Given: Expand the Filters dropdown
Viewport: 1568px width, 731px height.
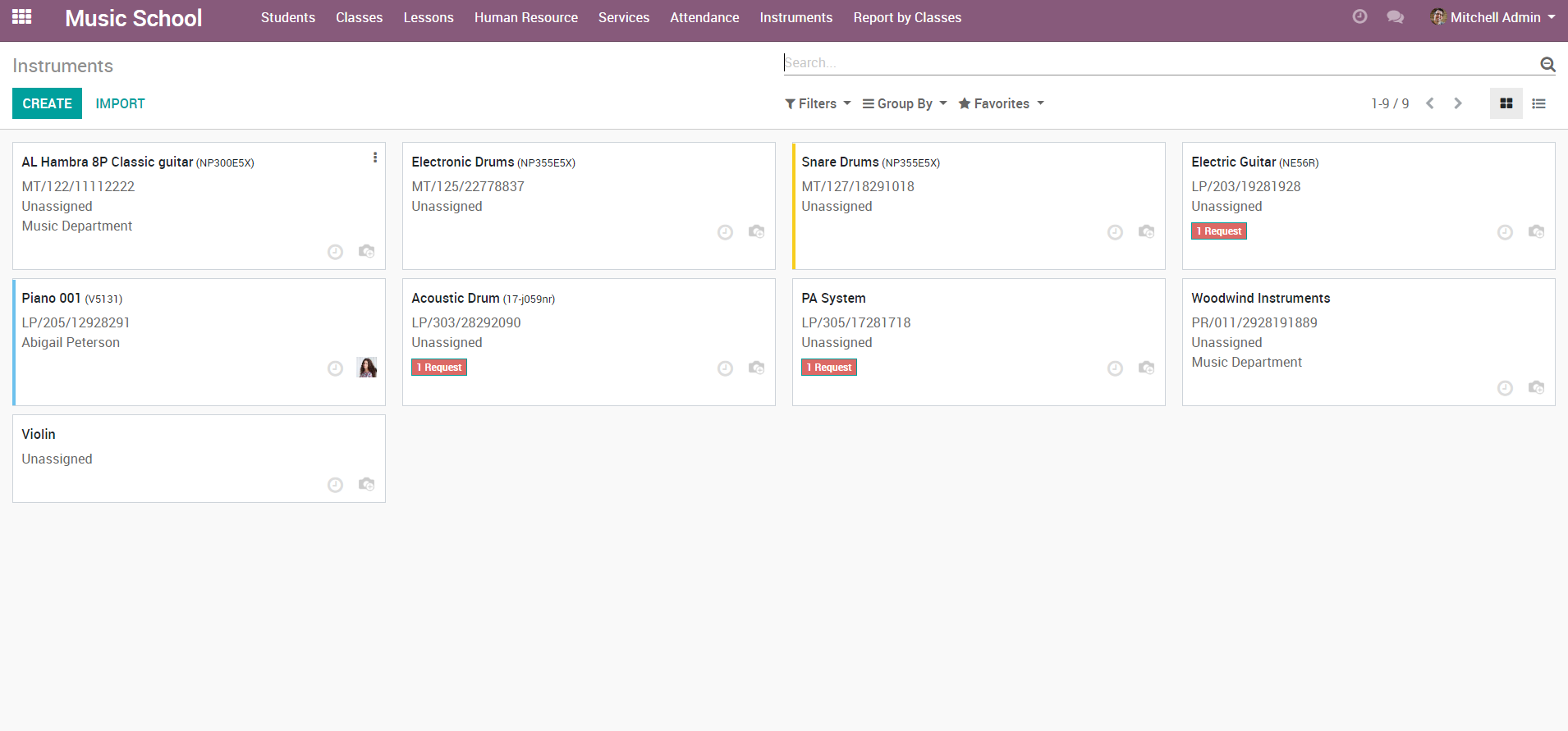Looking at the screenshot, I should tap(818, 103).
